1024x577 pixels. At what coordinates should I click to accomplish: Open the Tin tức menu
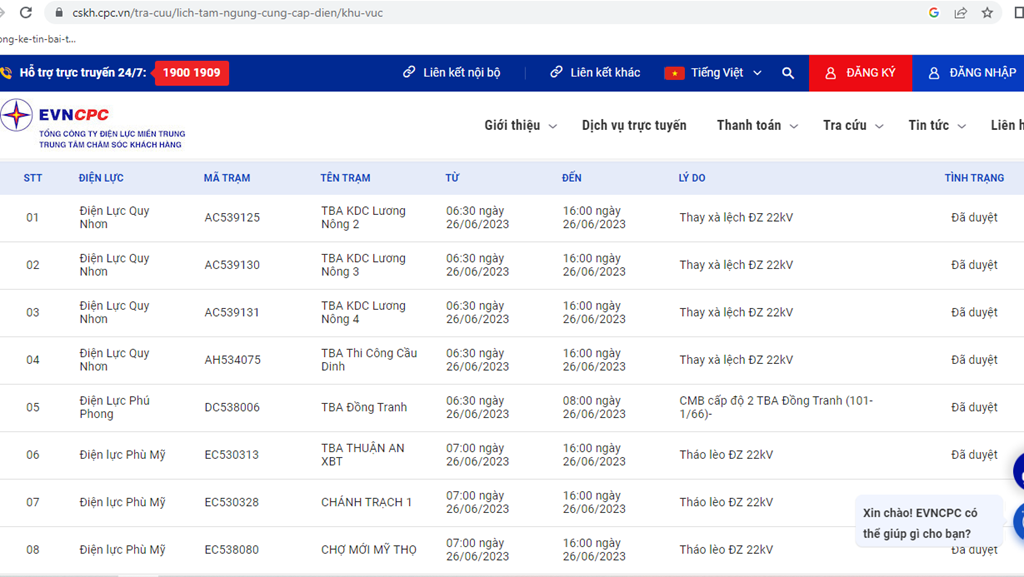pyautogui.click(x=936, y=125)
